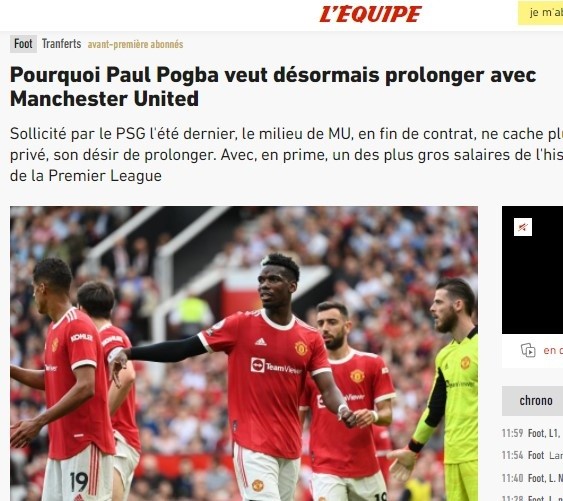
Task: Click the yellow subscribe button
Action: pos(540,13)
